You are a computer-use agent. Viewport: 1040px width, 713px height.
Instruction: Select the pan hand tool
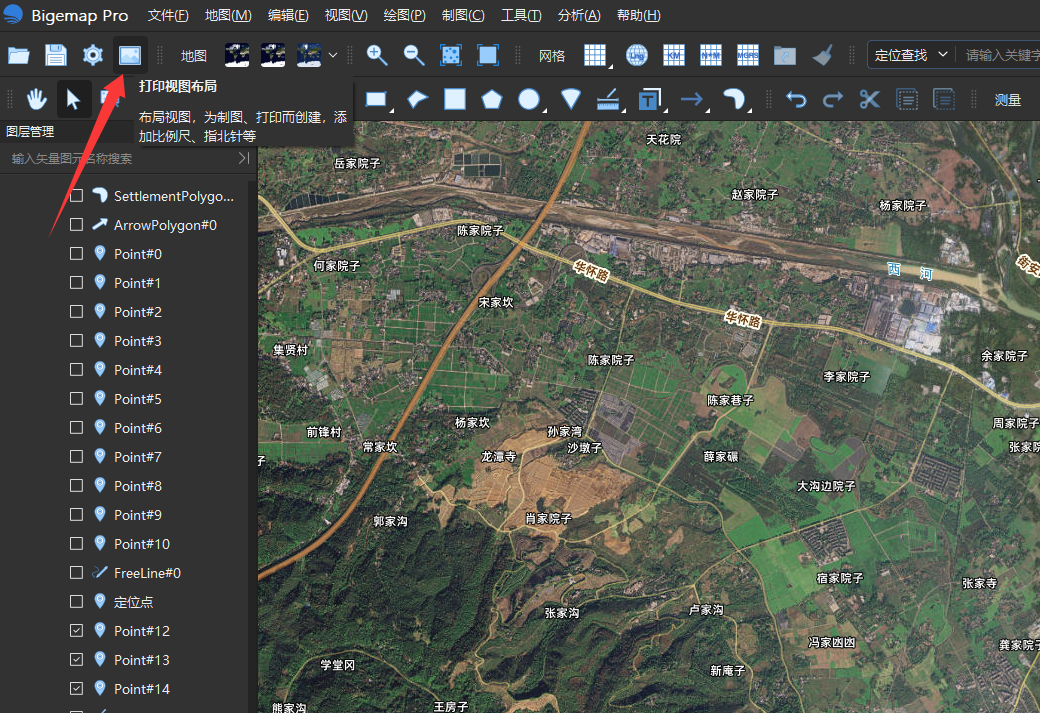tap(36, 99)
